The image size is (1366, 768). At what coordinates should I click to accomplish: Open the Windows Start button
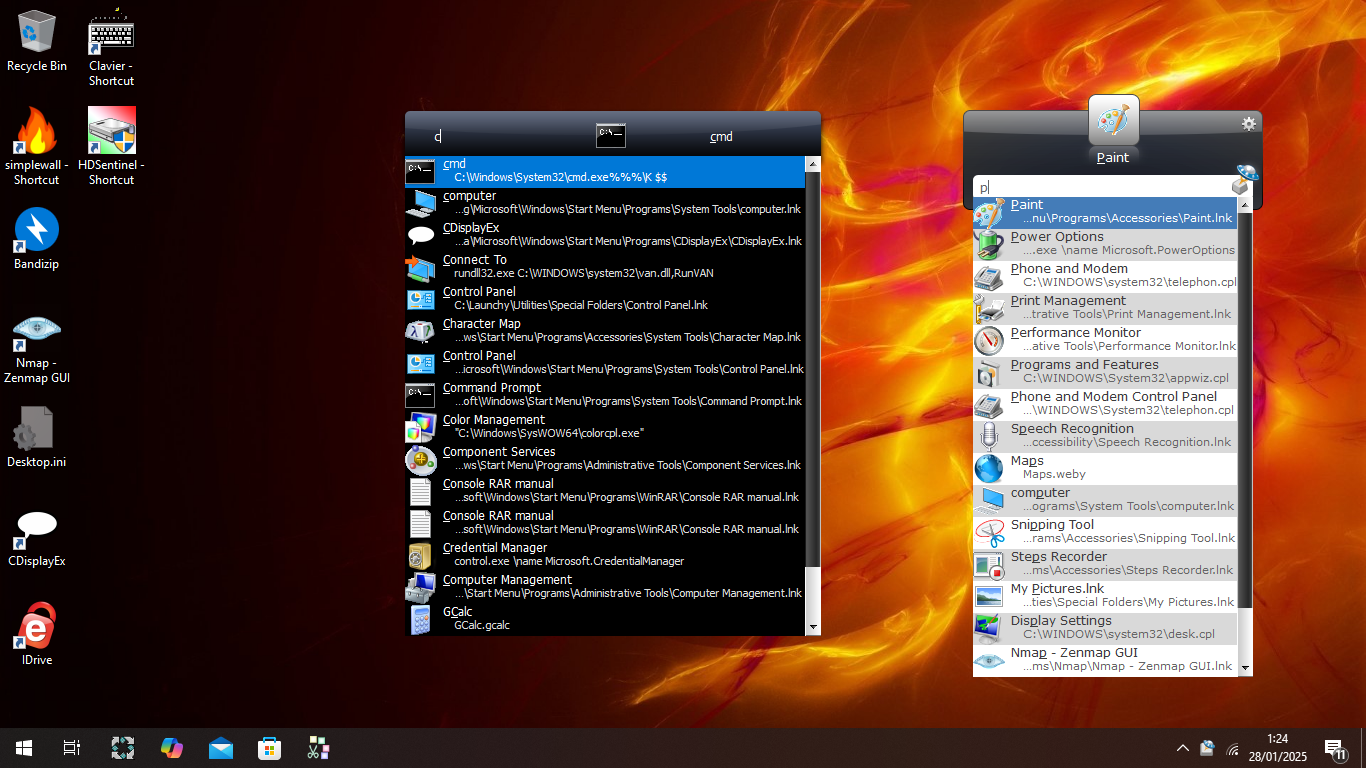click(24, 748)
